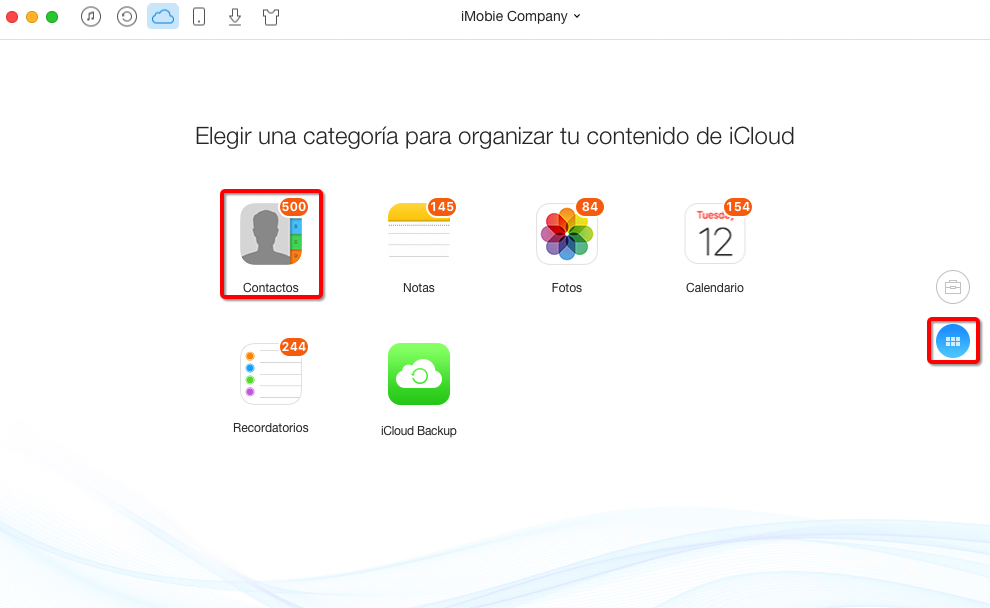Close the window with the red button
The image size is (990, 608).
point(12,17)
